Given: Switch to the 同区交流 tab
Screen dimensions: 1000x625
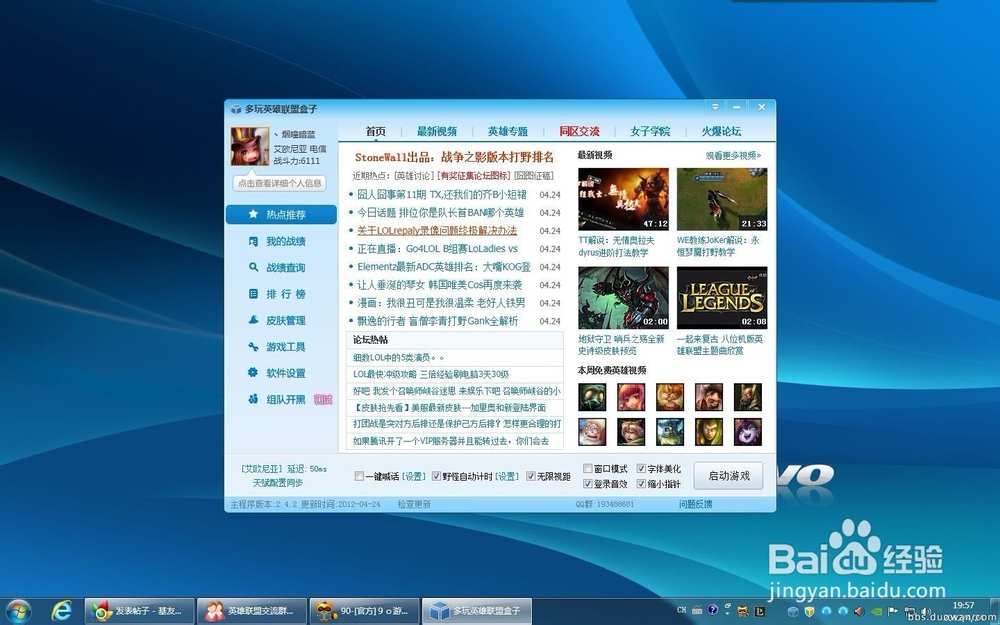Looking at the screenshot, I should click(x=580, y=131).
